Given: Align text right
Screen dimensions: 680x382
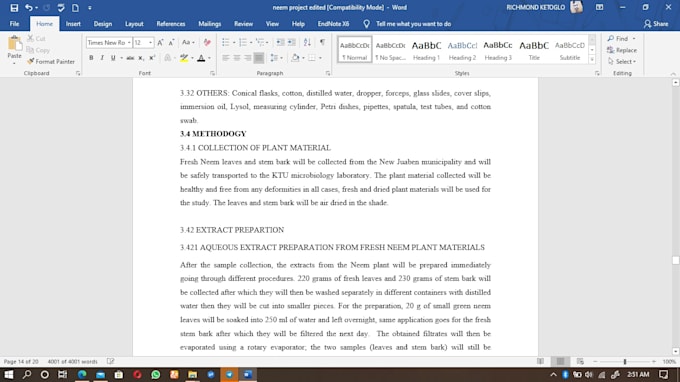Looking at the screenshot, I should 248,58.
